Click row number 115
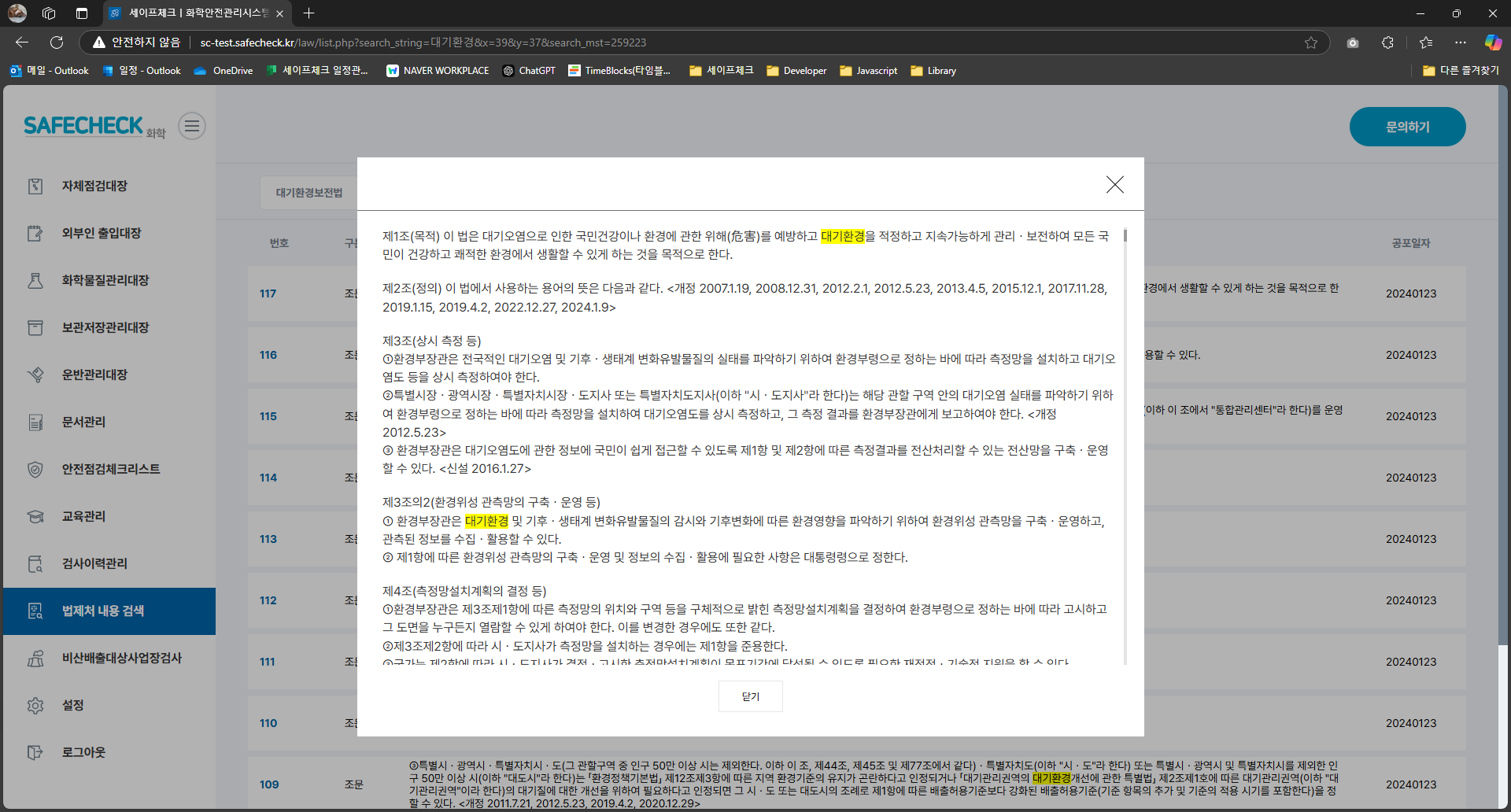 click(268, 416)
